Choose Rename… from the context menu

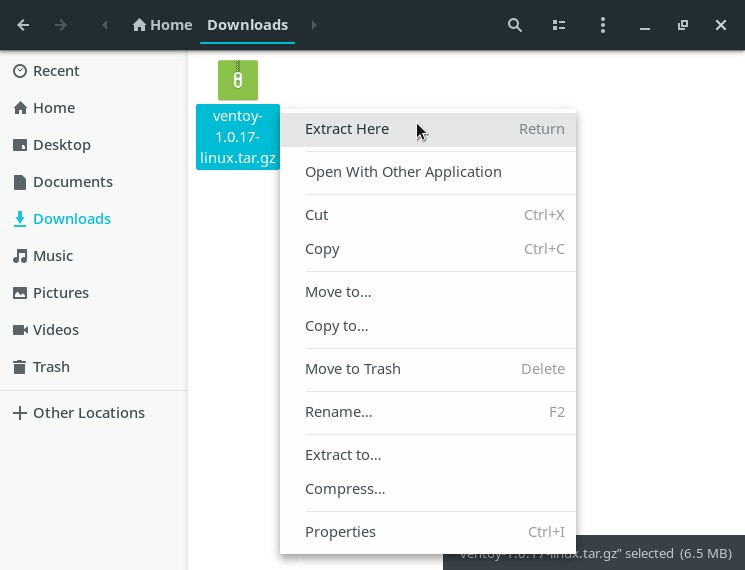click(x=428, y=412)
